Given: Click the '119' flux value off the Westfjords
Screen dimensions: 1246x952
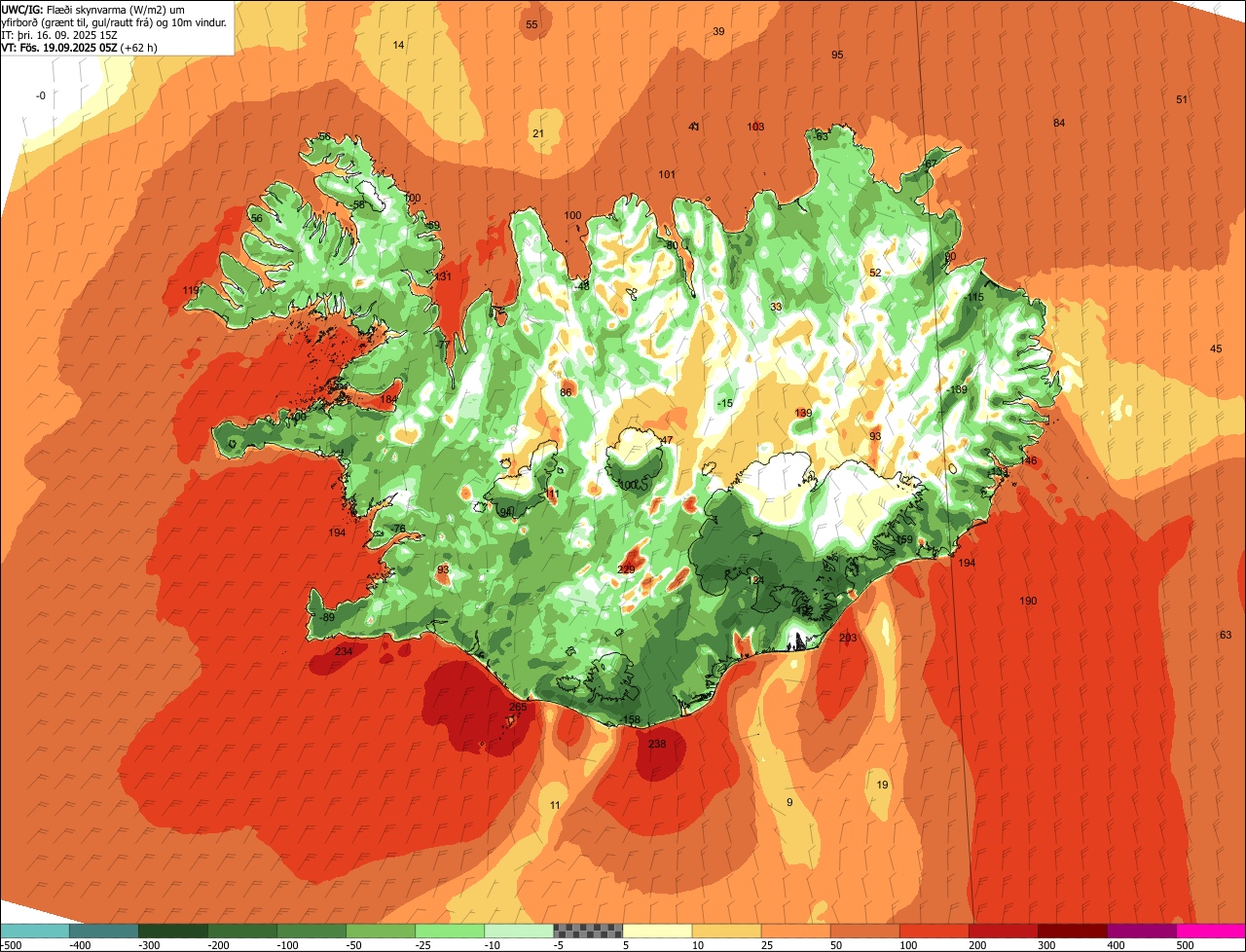Looking at the screenshot, I should (x=191, y=290).
